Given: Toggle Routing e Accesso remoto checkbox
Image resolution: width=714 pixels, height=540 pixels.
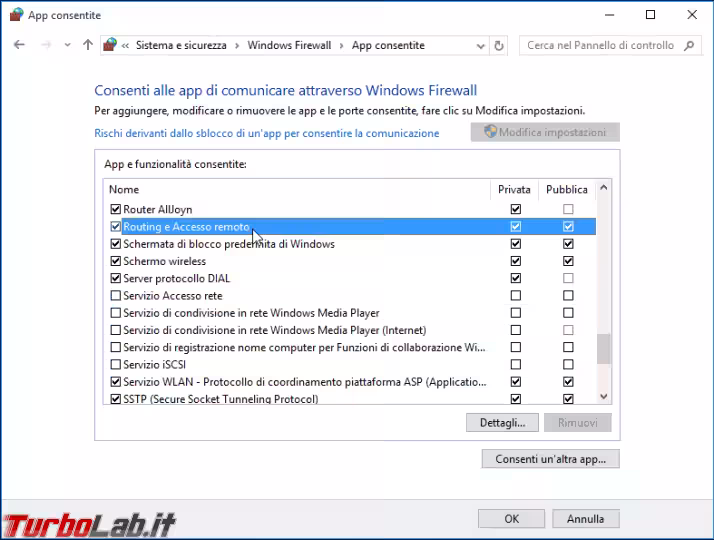Looking at the screenshot, I should [x=116, y=226].
